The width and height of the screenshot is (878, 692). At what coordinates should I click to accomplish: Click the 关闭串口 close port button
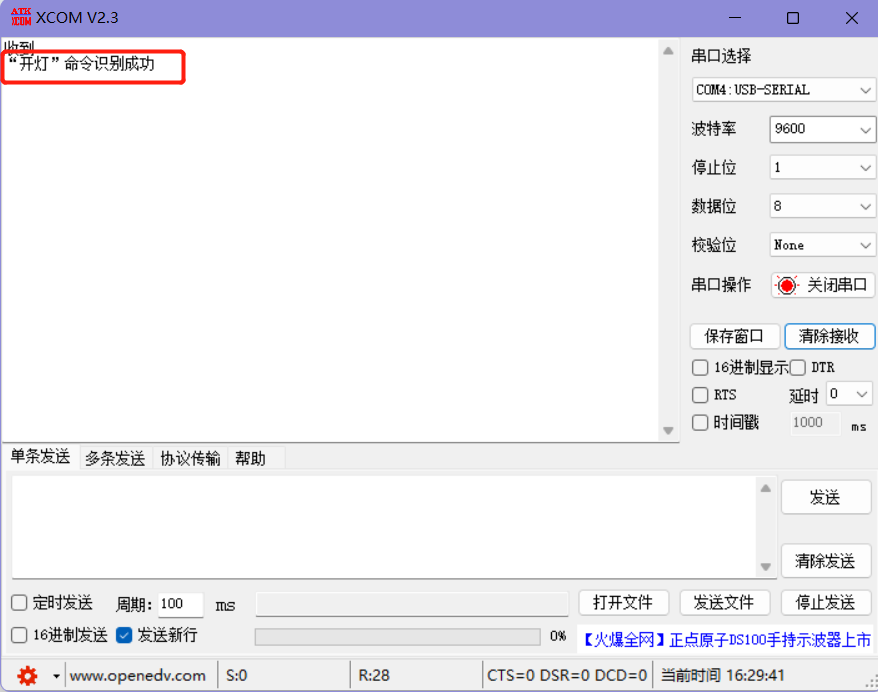[822, 286]
